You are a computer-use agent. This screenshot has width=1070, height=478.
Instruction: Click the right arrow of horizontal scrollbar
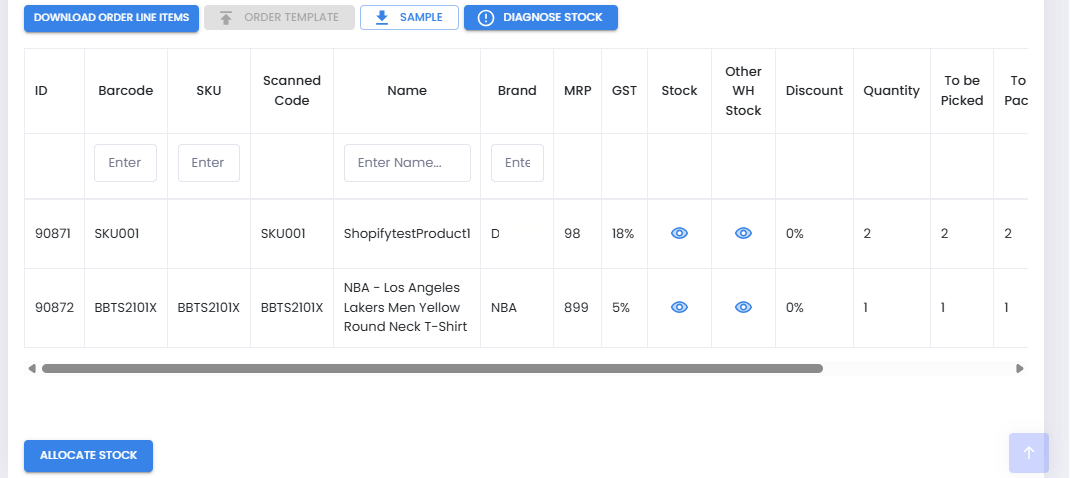[1020, 369]
